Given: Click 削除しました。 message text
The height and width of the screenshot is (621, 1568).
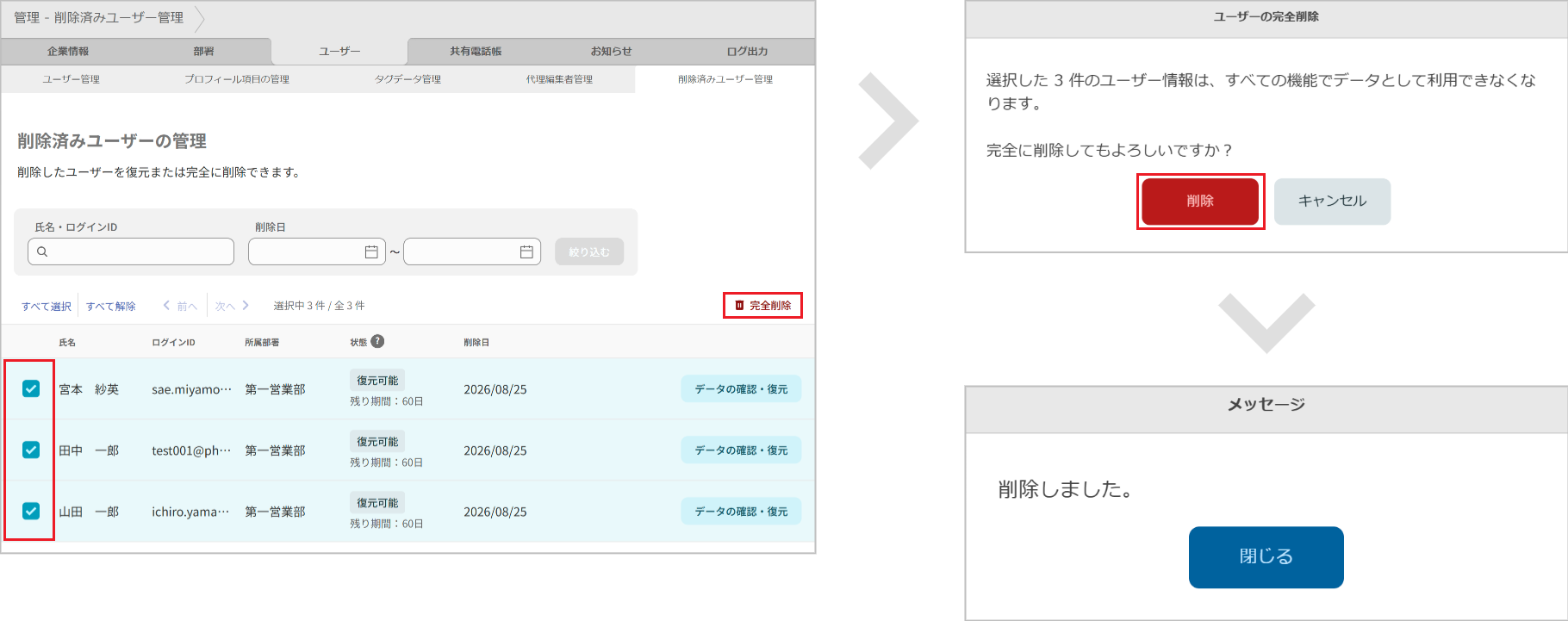Looking at the screenshot, I should (x=1066, y=489).
